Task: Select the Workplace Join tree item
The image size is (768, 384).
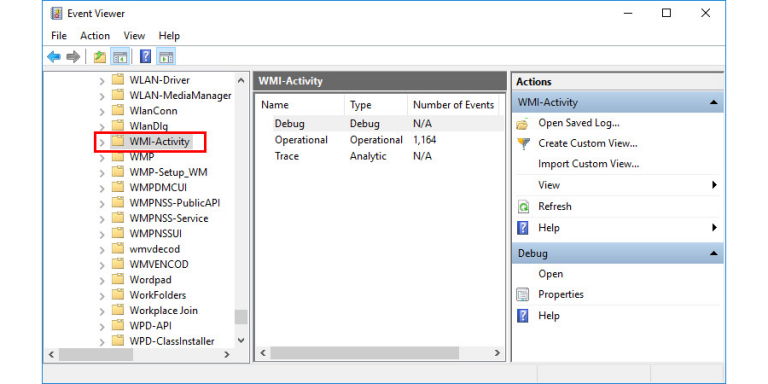Action: click(164, 311)
